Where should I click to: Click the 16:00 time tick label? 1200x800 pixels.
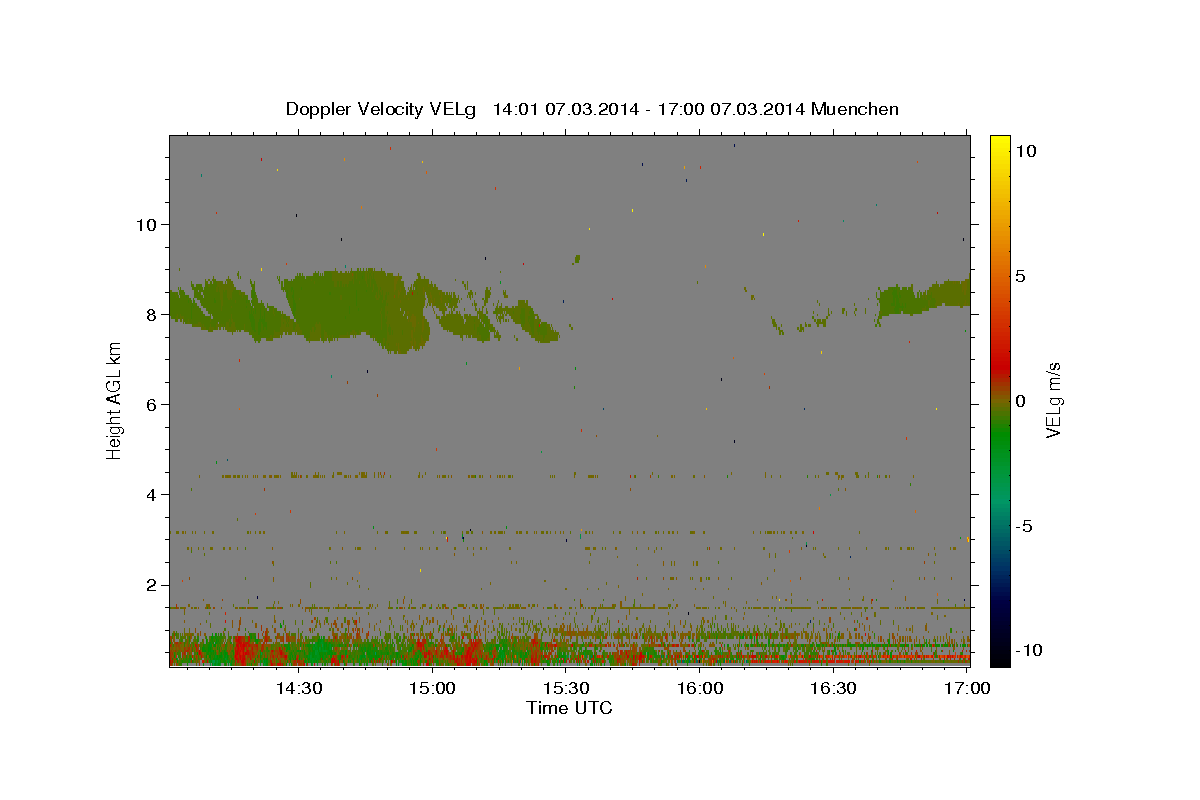point(700,688)
